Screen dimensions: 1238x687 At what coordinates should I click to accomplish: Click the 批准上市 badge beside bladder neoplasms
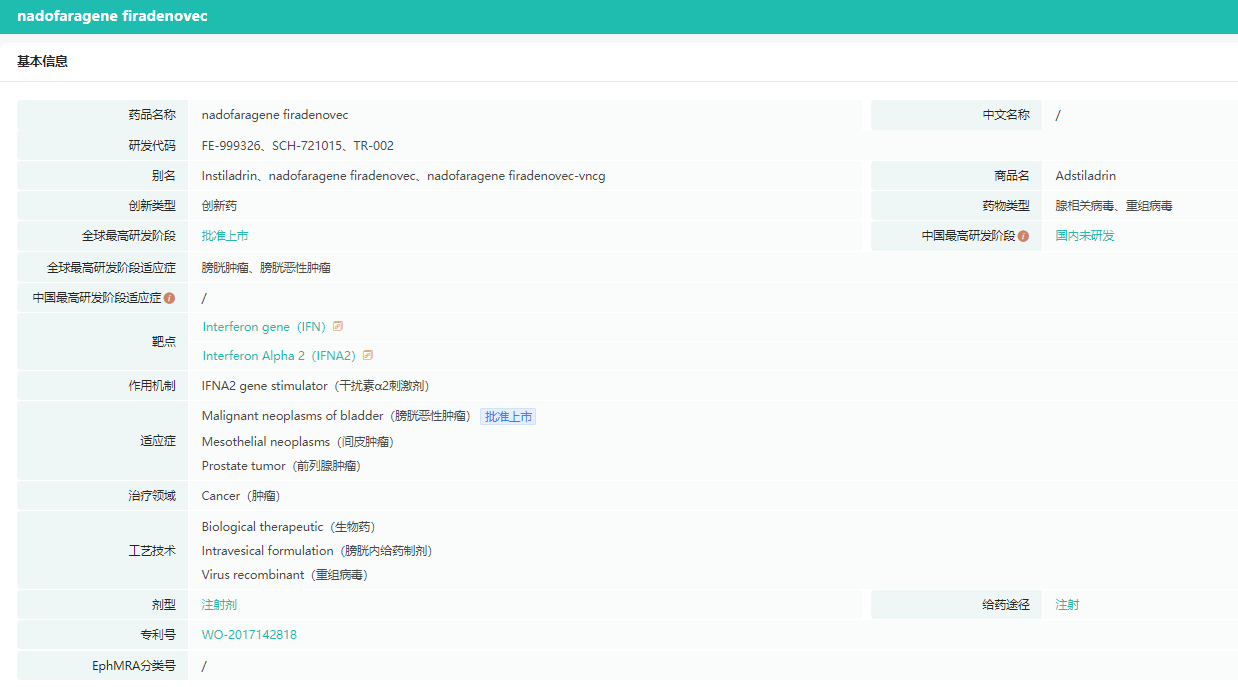tap(508, 416)
